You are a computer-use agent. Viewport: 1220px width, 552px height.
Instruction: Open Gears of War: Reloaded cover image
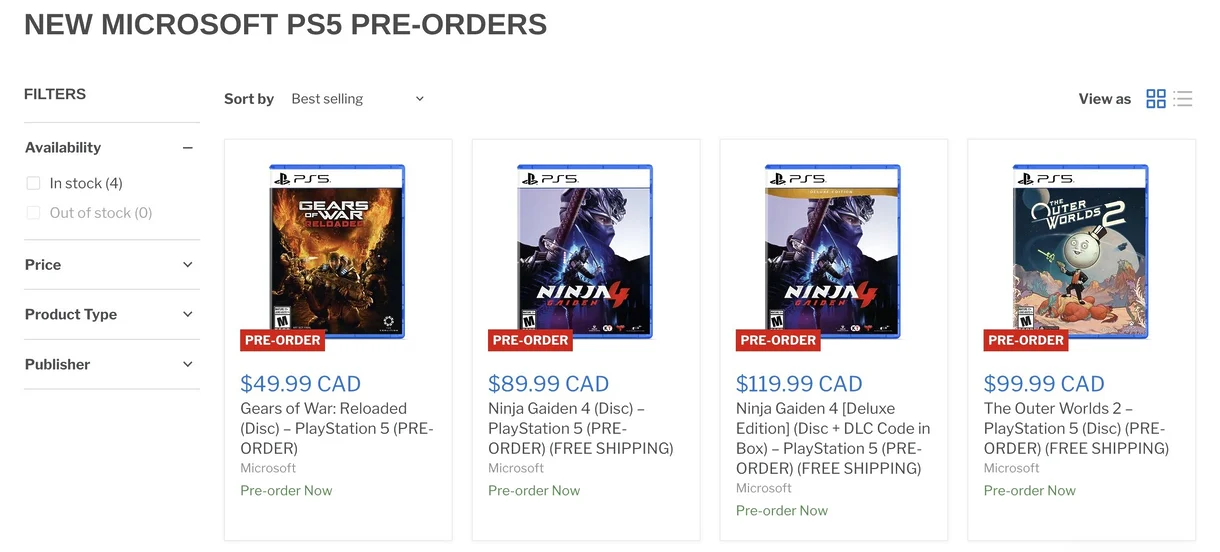click(x=338, y=252)
